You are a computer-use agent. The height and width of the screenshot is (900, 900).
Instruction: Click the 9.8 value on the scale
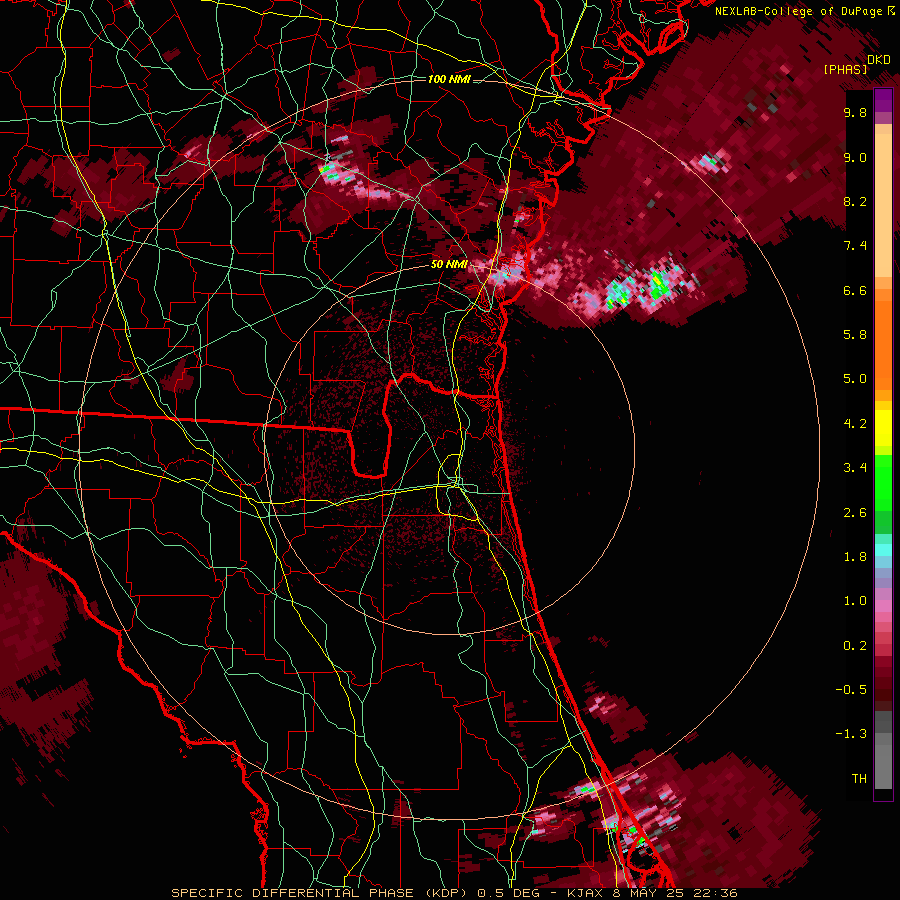(855, 113)
